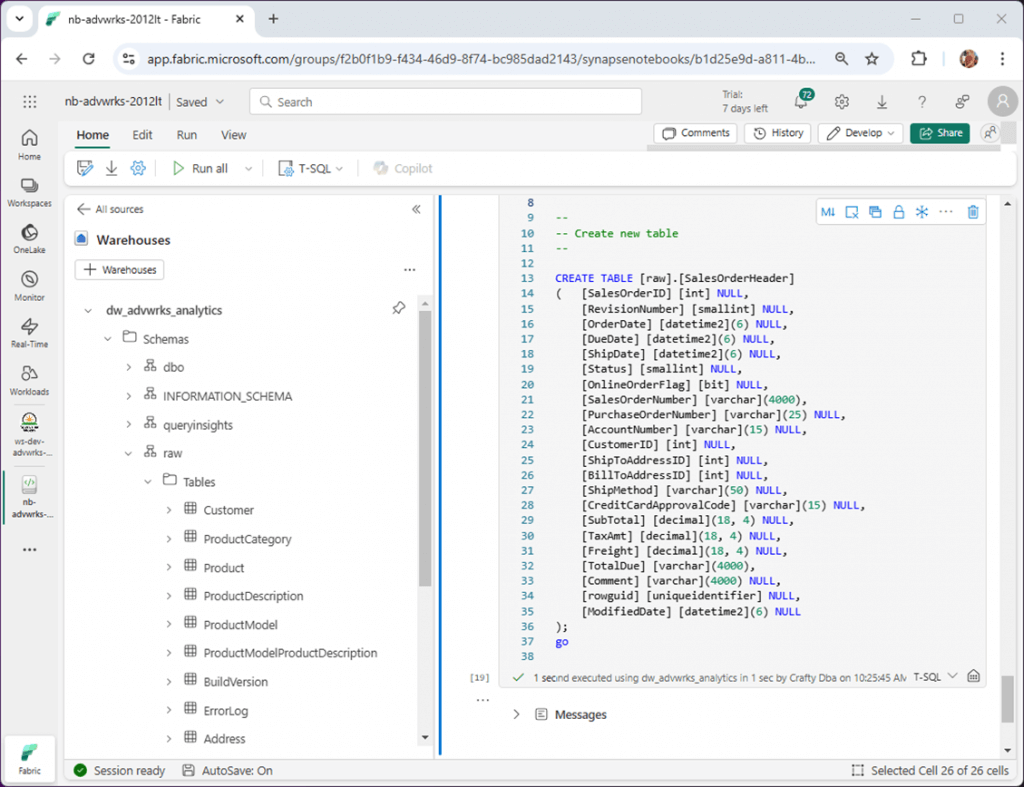1024x787 pixels.
Task: Switch to the View ribbon tab
Action: 233,135
